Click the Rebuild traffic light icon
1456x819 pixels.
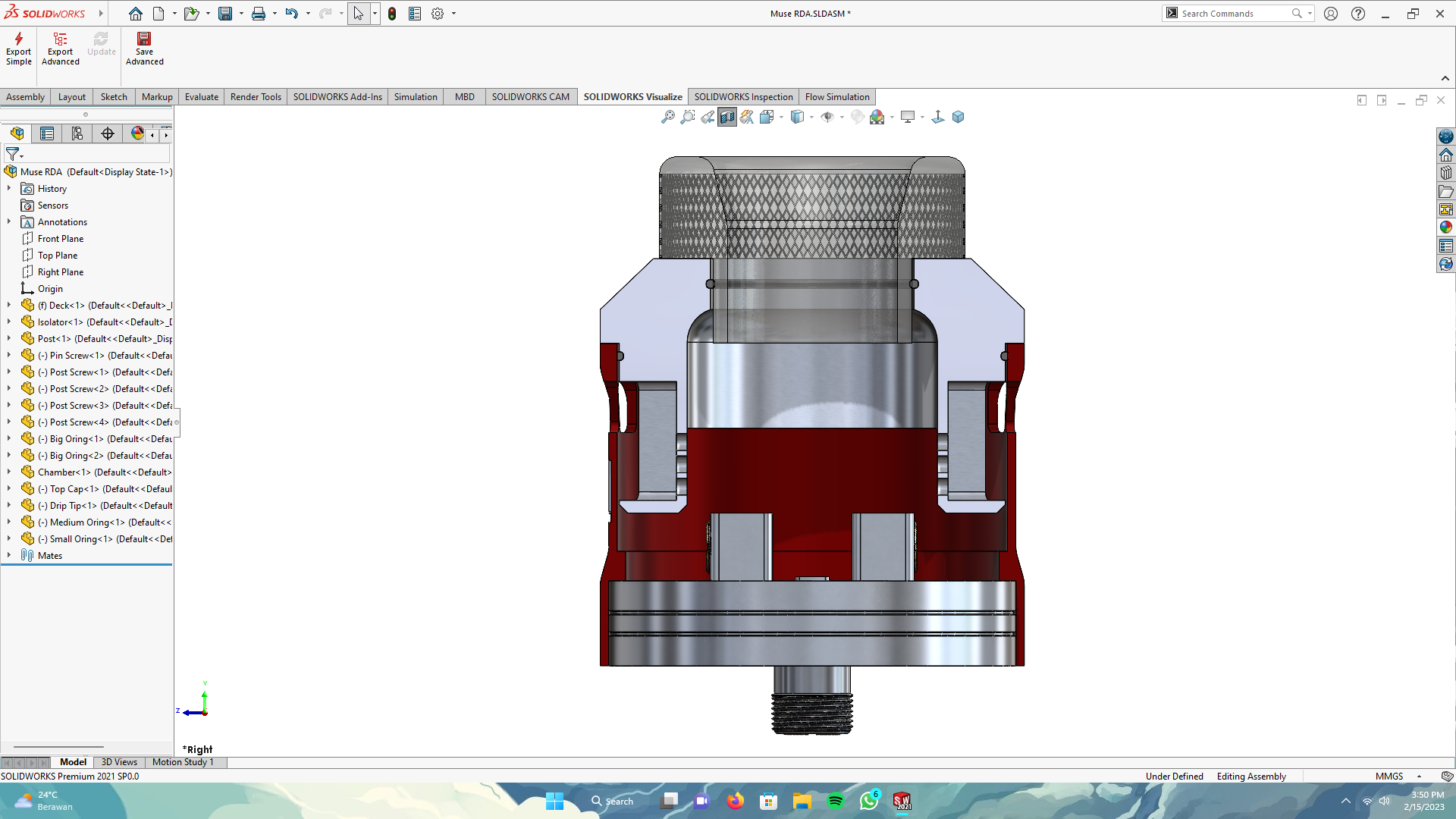click(x=392, y=14)
